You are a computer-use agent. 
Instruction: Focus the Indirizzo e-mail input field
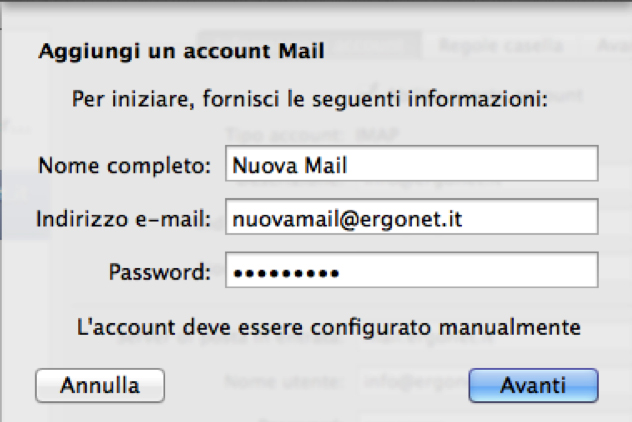tap(410, 216)
